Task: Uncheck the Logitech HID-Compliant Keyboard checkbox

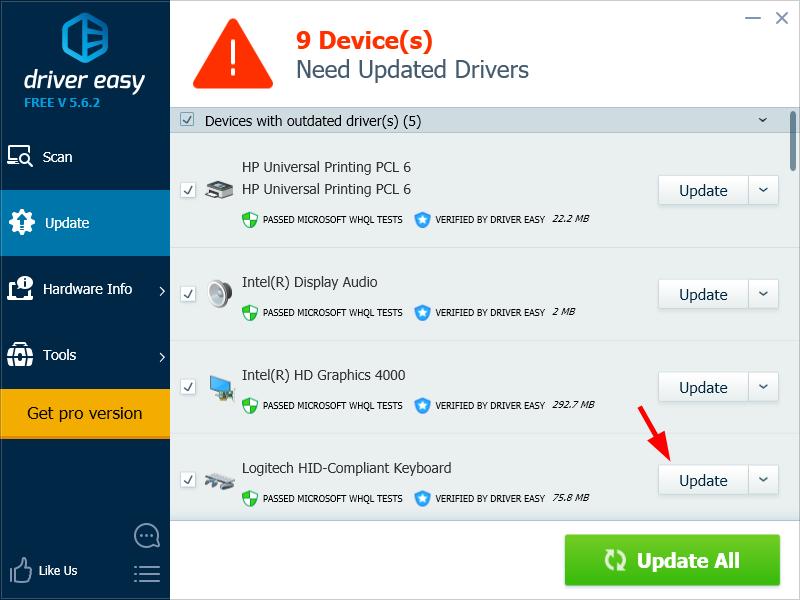Action: point(188,480)
